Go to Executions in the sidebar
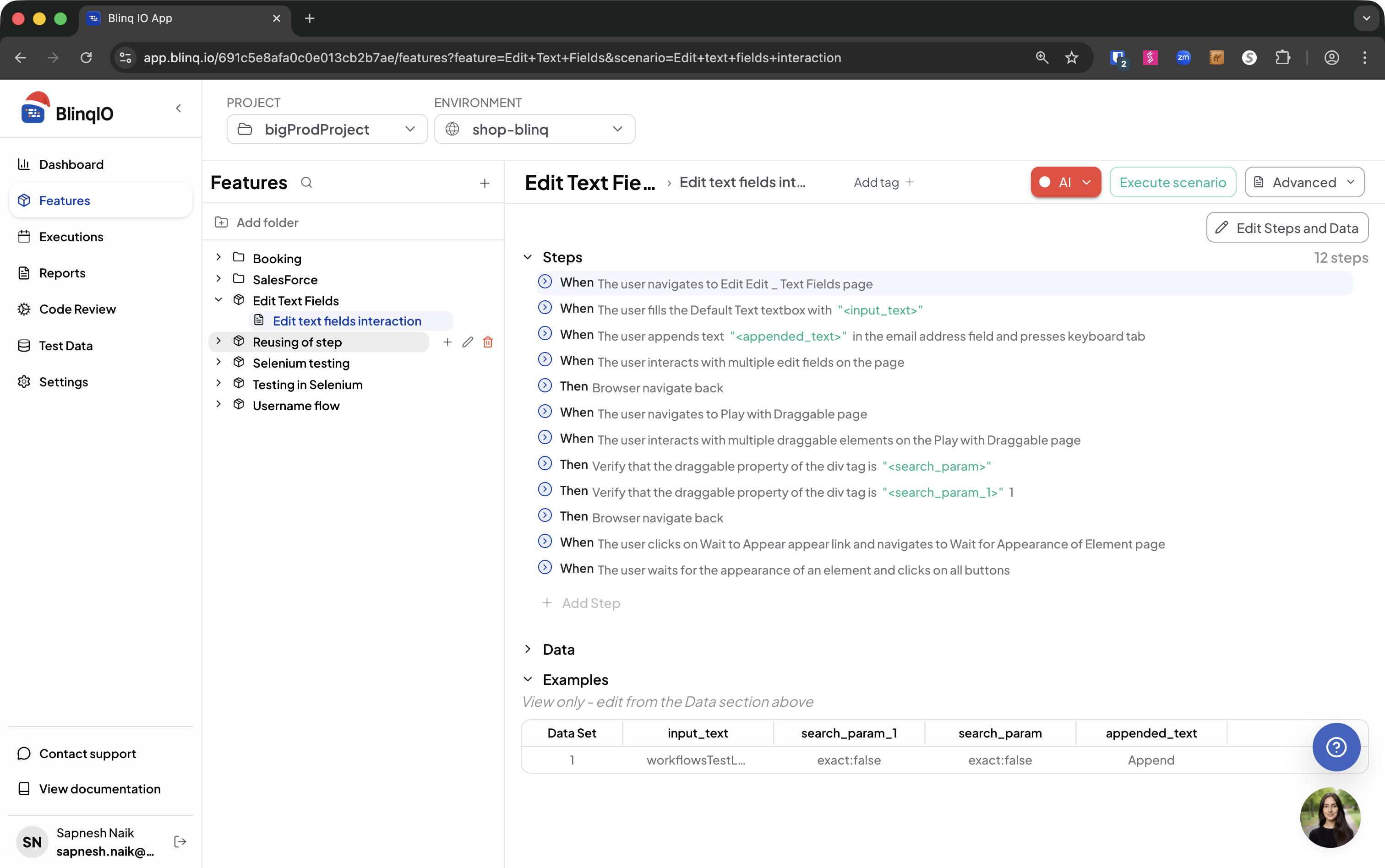The image size is (1385, 868). point(71,237)
